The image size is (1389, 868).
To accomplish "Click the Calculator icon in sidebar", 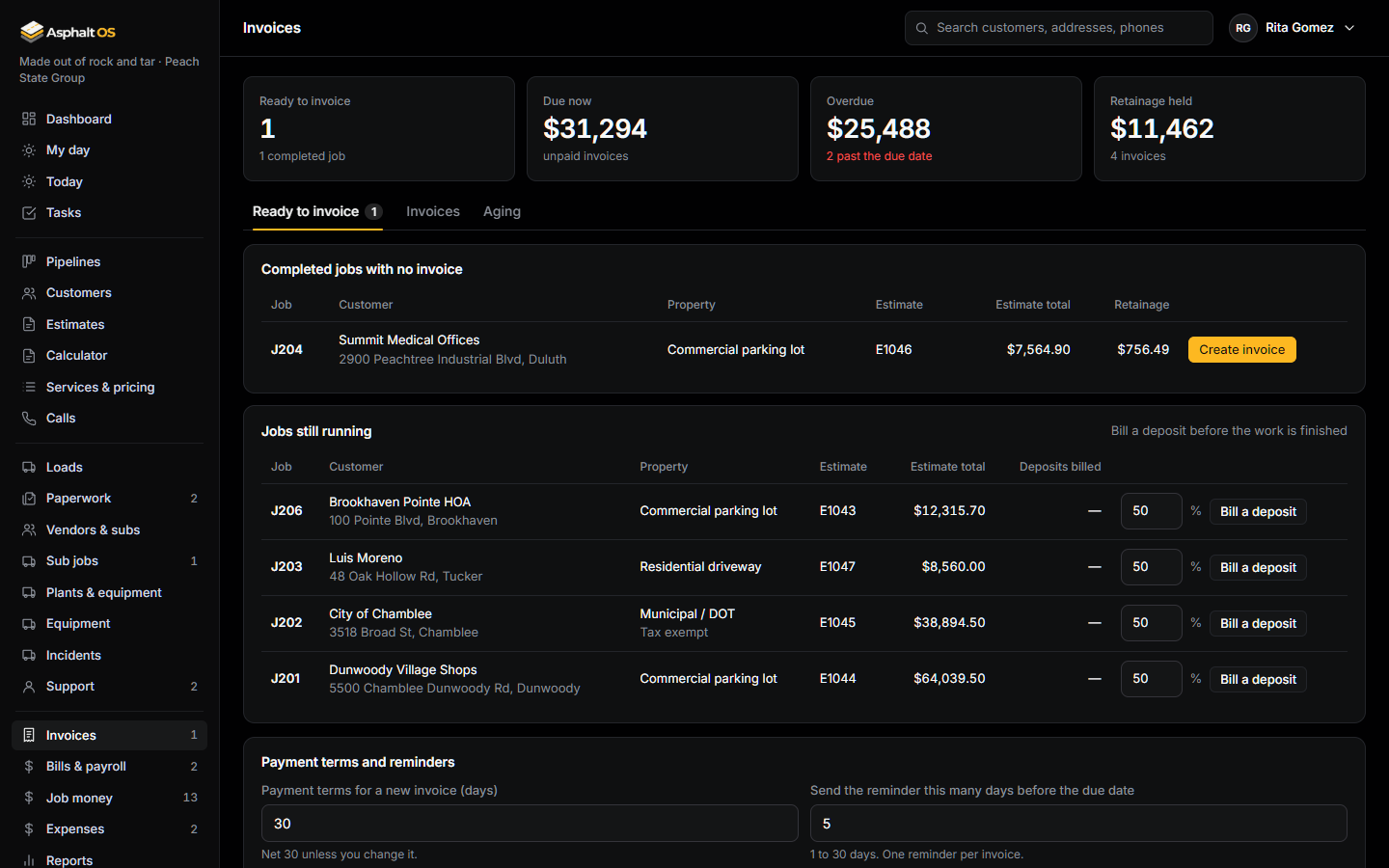I will 29,356.
